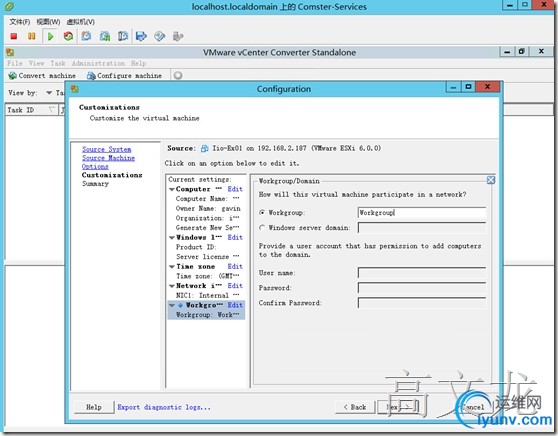
Task: Select the NIC1: Internal row
Action: (x=208, y=295)
